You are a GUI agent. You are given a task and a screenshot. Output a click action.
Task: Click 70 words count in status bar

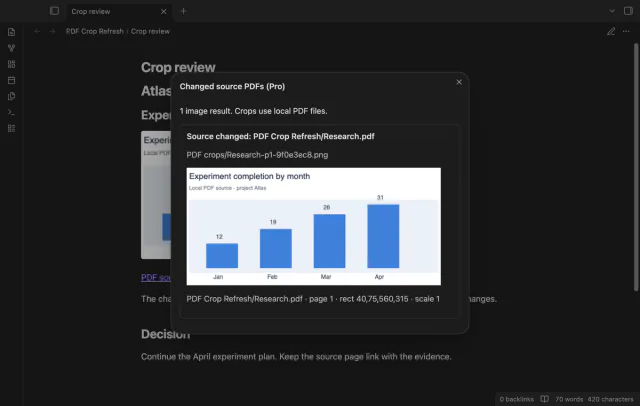[569, 399]
